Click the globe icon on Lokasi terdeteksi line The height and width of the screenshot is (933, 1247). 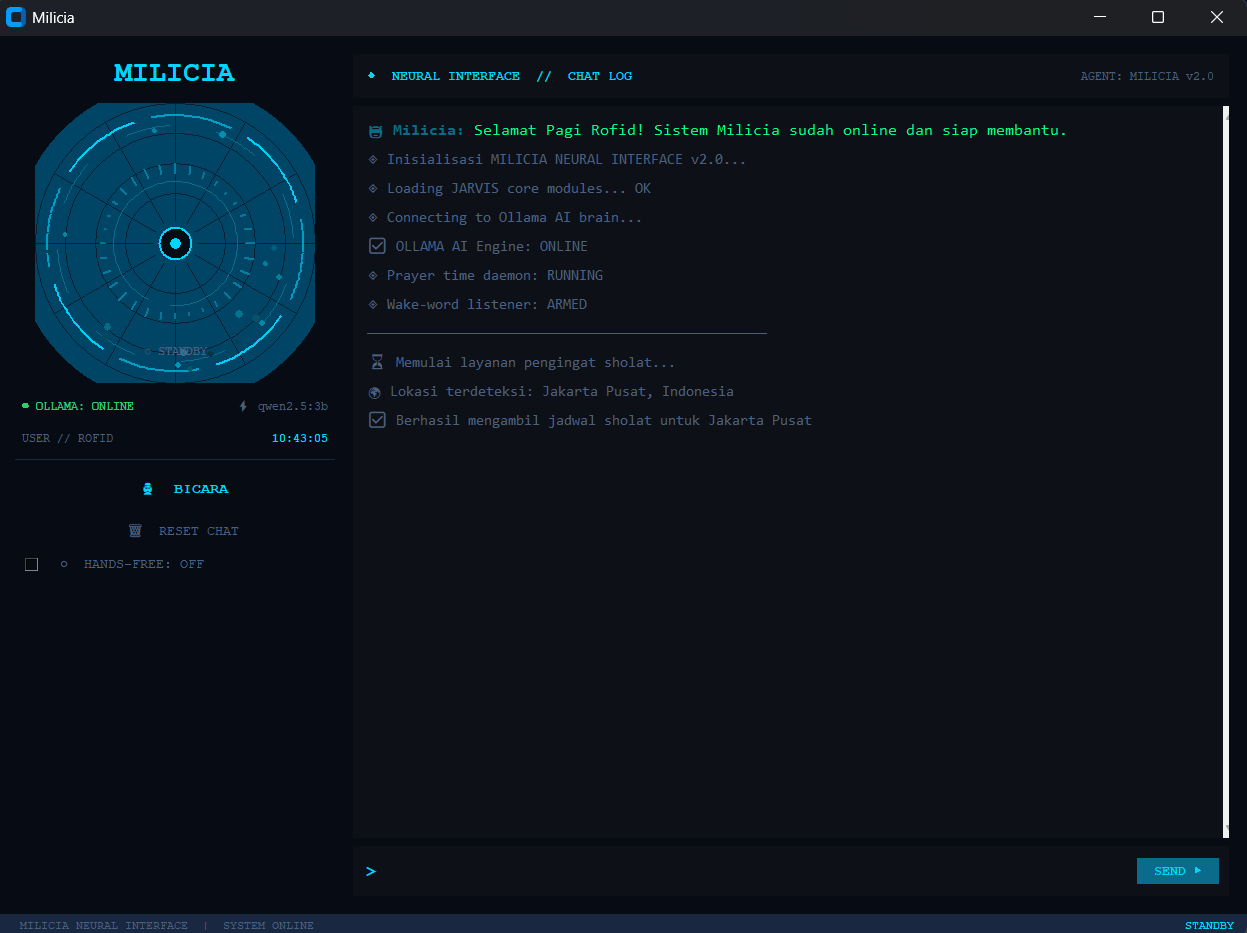point(375,392)
